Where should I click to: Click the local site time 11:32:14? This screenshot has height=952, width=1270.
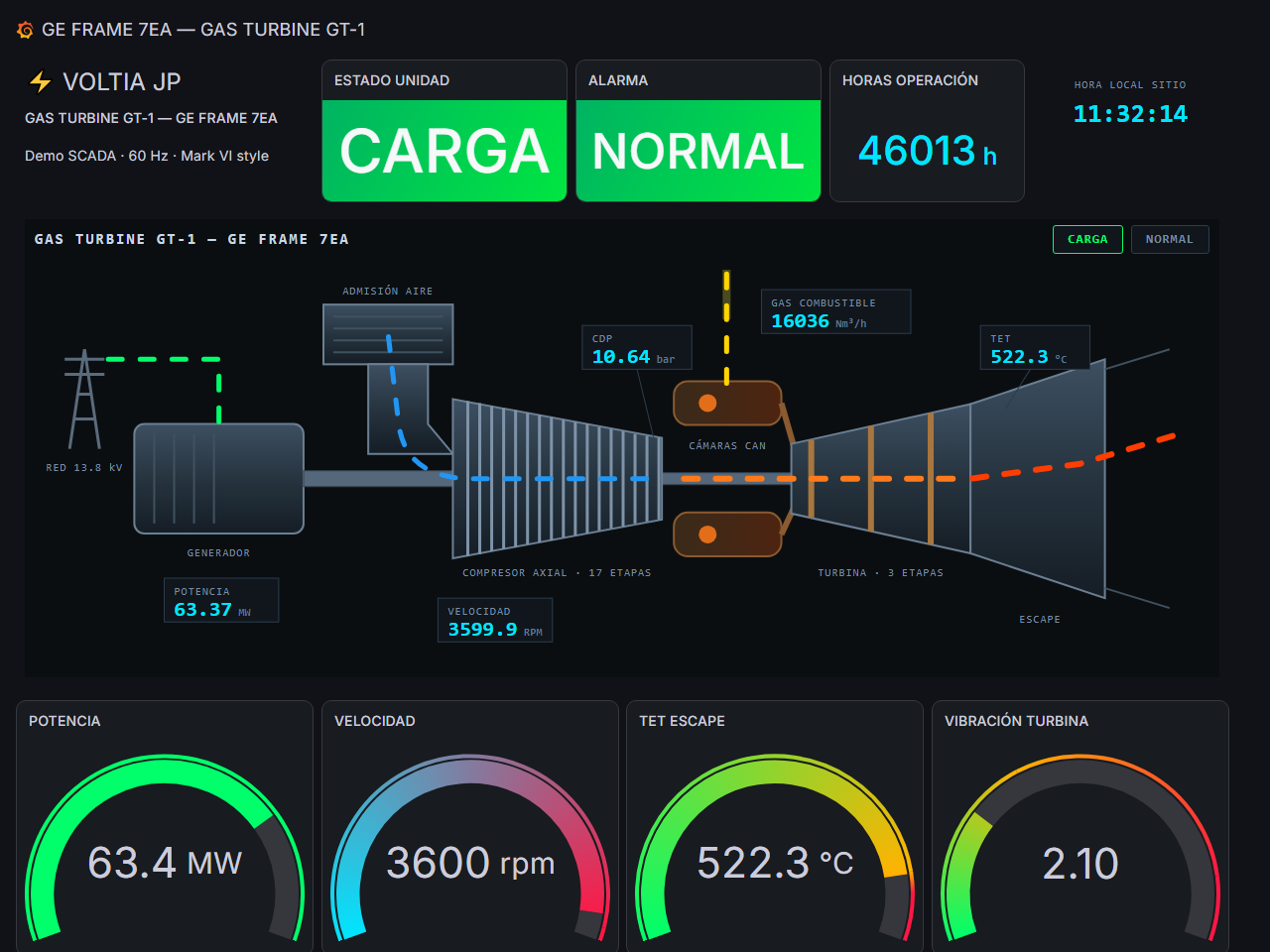(1130, 114)
